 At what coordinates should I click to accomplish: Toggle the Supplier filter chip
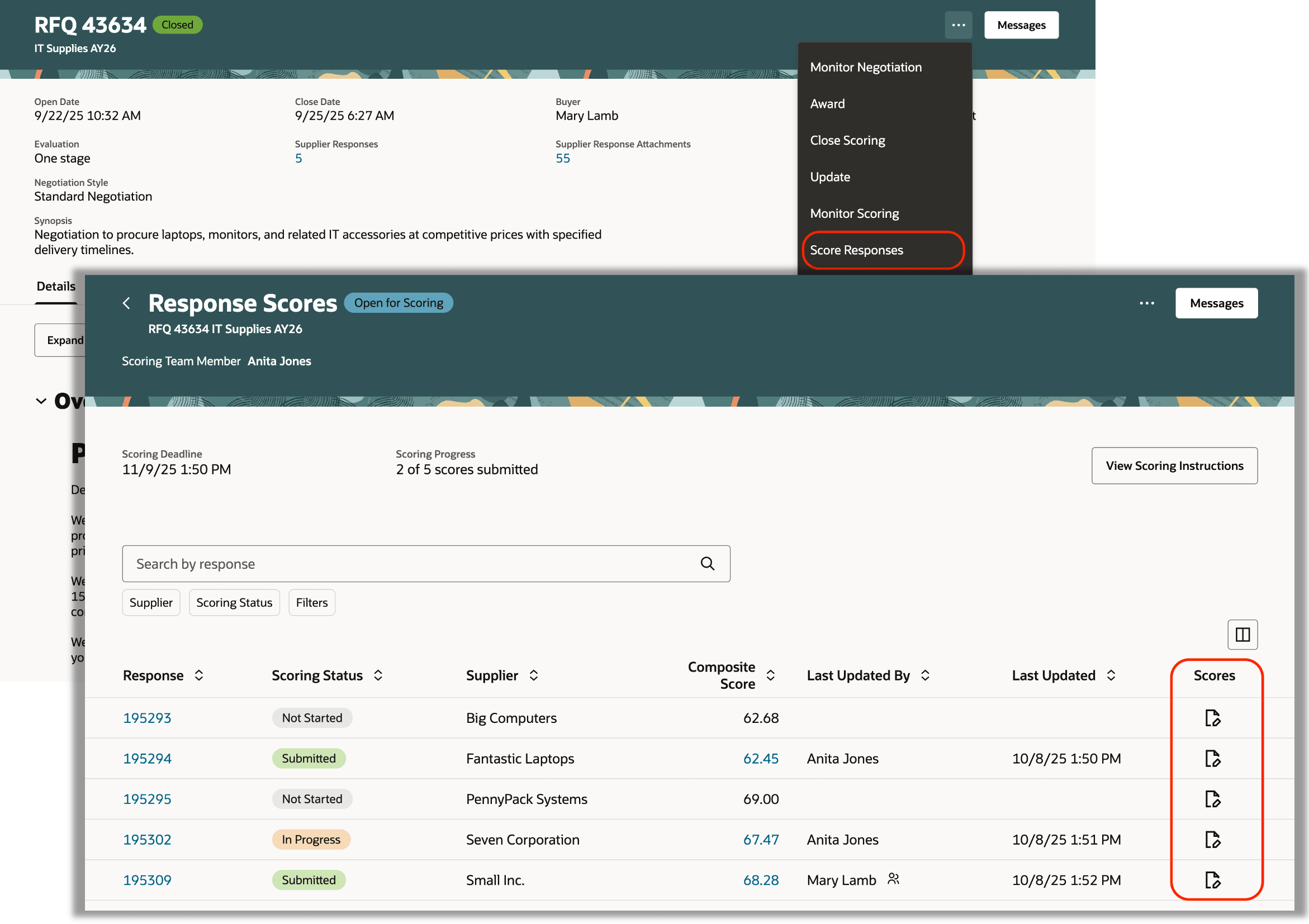(x=150, y=602)
